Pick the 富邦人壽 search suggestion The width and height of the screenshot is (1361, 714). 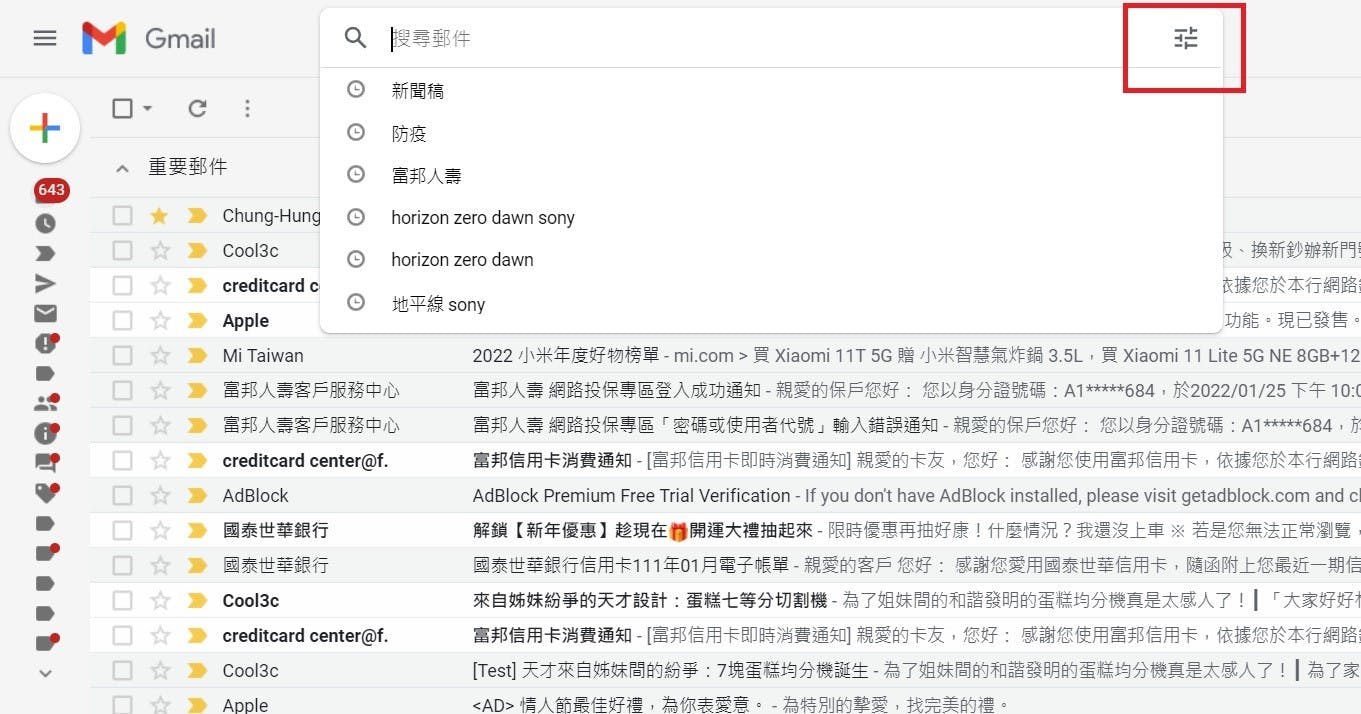771,175
